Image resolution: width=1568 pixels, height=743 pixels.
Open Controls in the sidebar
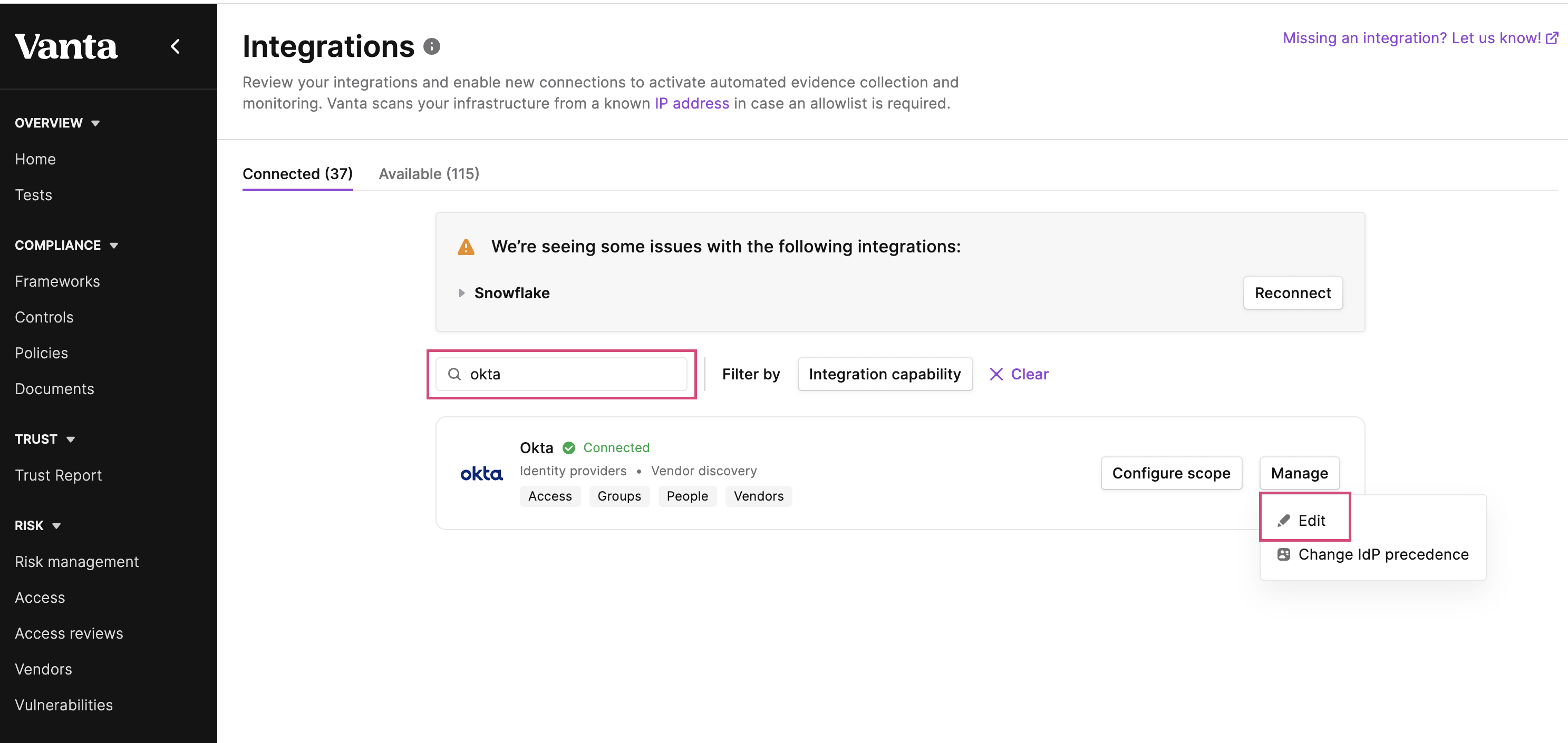click(x=44, y=318)
